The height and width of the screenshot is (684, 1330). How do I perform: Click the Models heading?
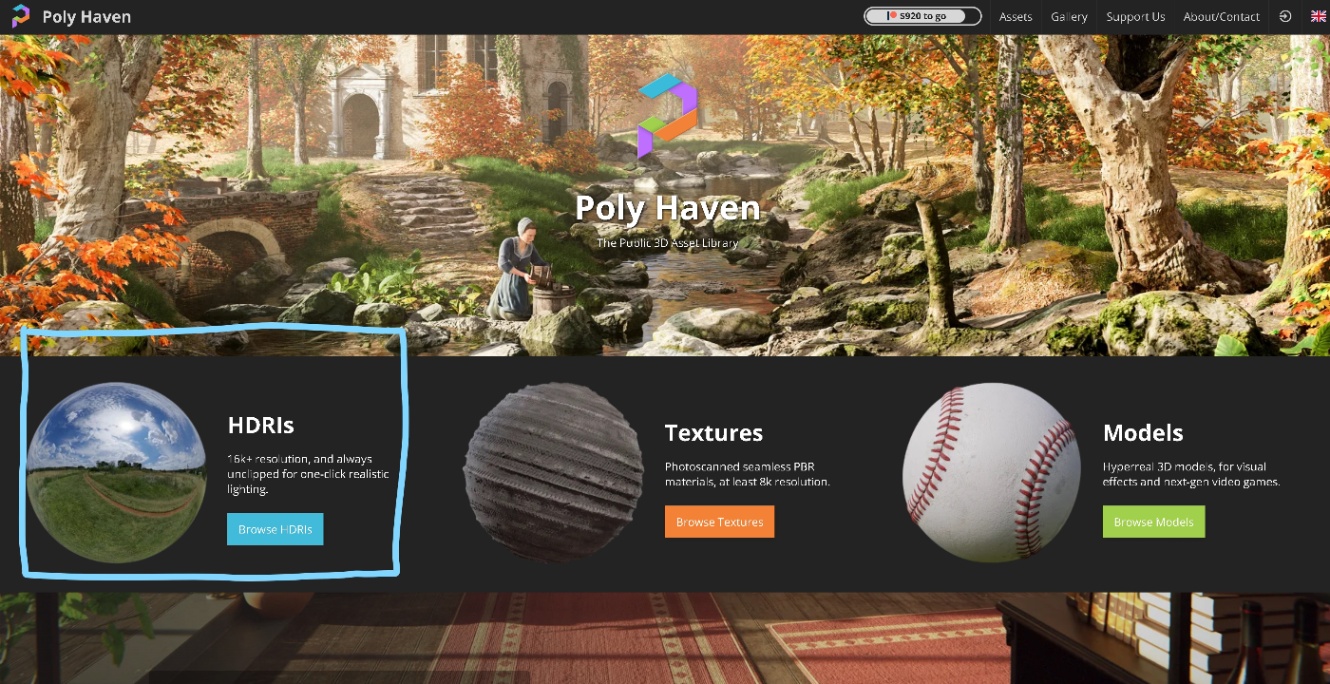[x=1143, y=433]
